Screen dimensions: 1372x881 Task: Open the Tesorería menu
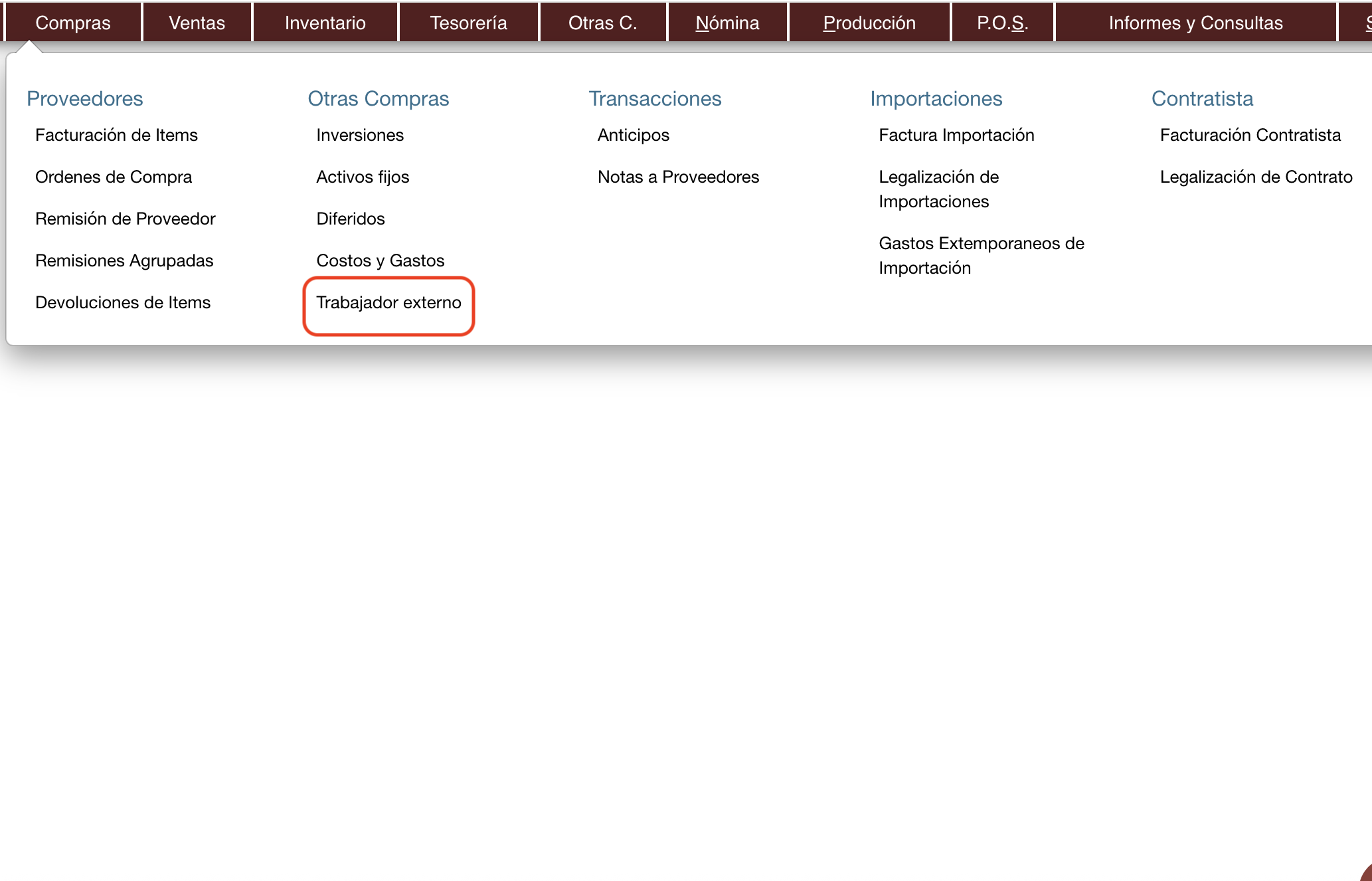[468, 23]
